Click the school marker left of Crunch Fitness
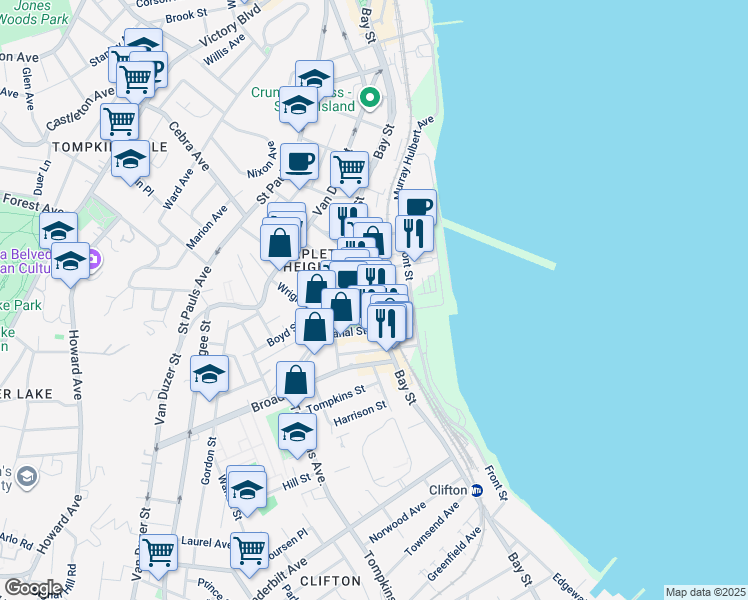 click(x=298, y=105)
